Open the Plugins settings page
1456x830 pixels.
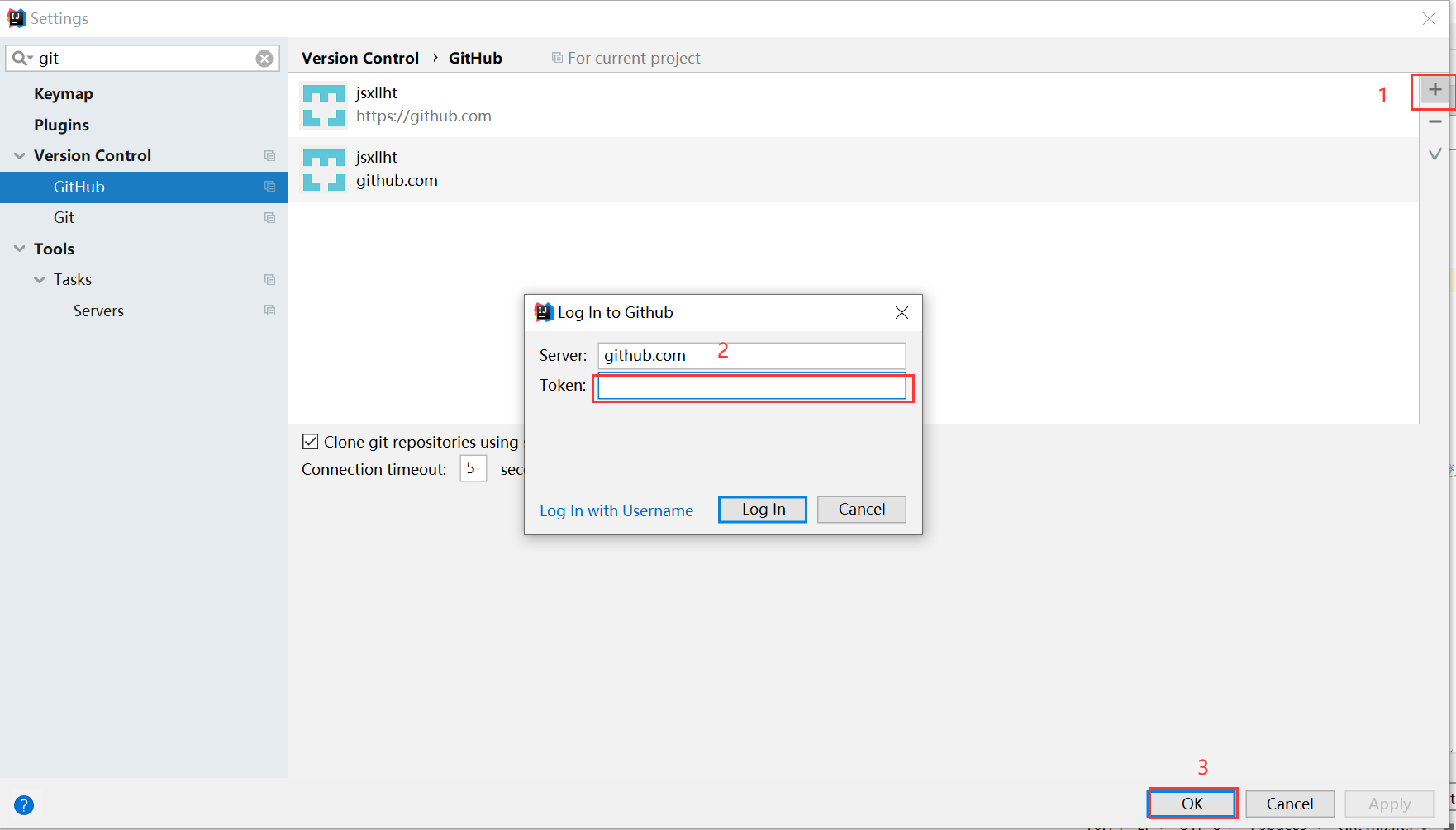click(x=61, y=125)
